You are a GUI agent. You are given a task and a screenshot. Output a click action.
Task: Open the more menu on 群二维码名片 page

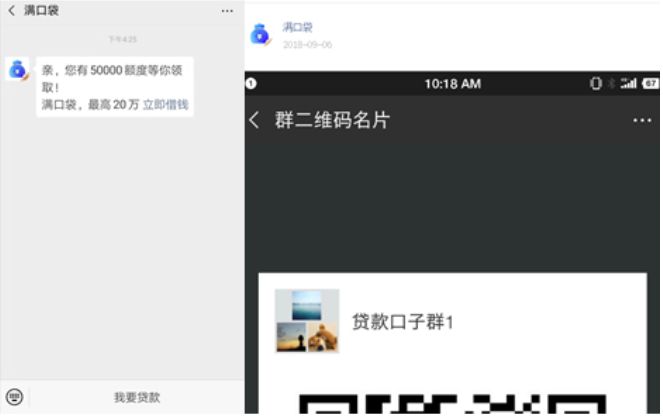click(x=641, y=120)
